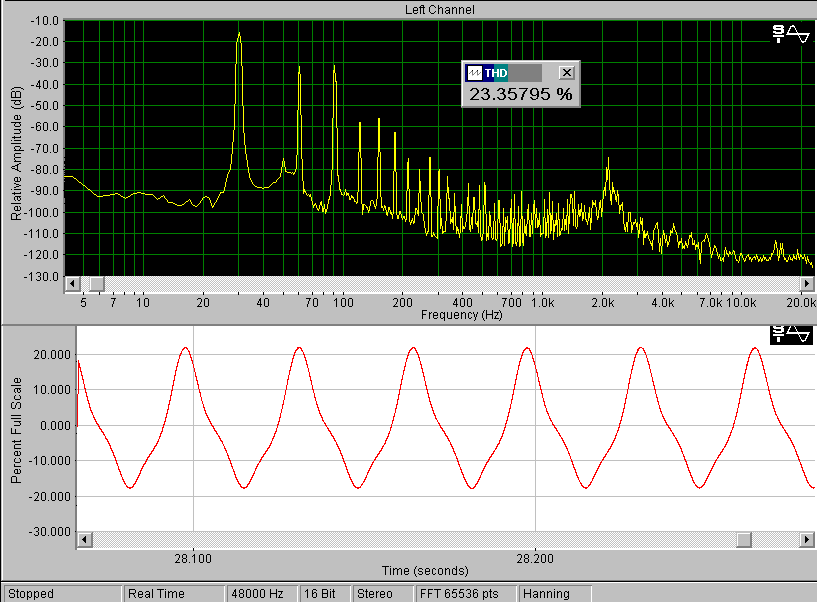Click the "Stereo" status bar field
Screen dimensions: 817x602
(382, 594)
